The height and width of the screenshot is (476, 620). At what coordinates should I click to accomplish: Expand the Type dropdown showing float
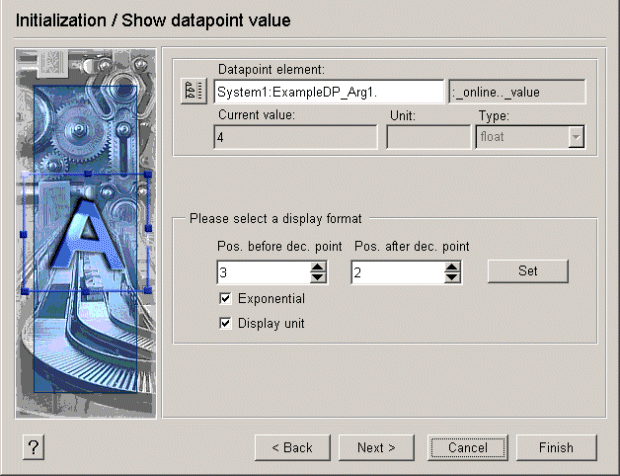point(575,138)
